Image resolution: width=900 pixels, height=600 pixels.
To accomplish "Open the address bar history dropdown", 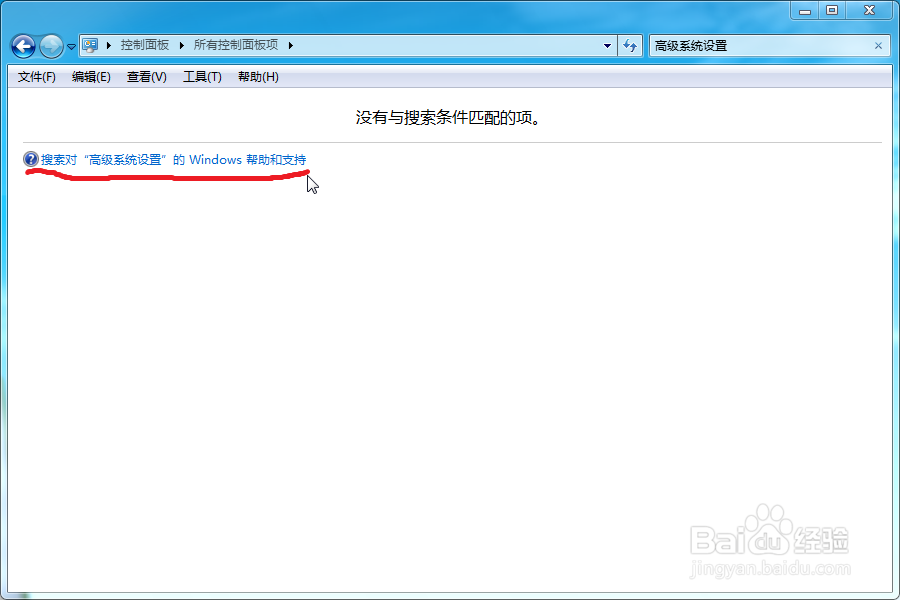I will tap(607, 45).
